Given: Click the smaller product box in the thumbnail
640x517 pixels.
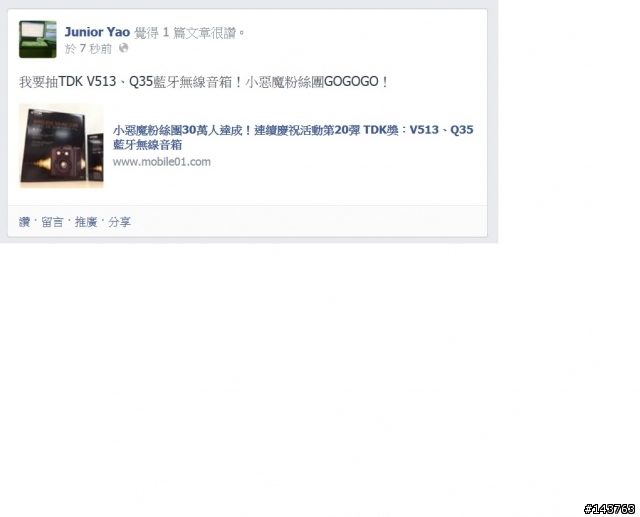Looking at the screenshot, I should point(96,157).
